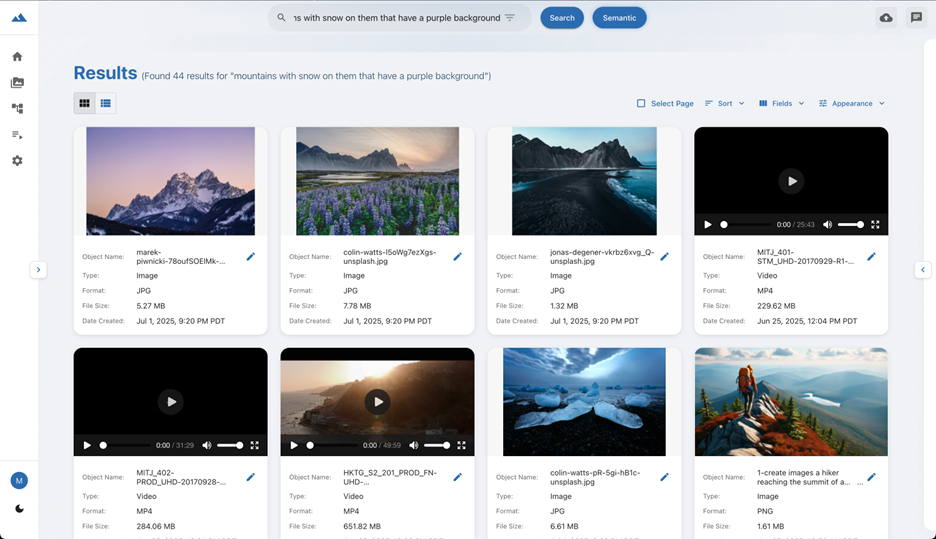This screenshot has width=936, height=539.
Task: Check the Select Page checkbox
Action: pyautogui.click(x=641, y=103)
